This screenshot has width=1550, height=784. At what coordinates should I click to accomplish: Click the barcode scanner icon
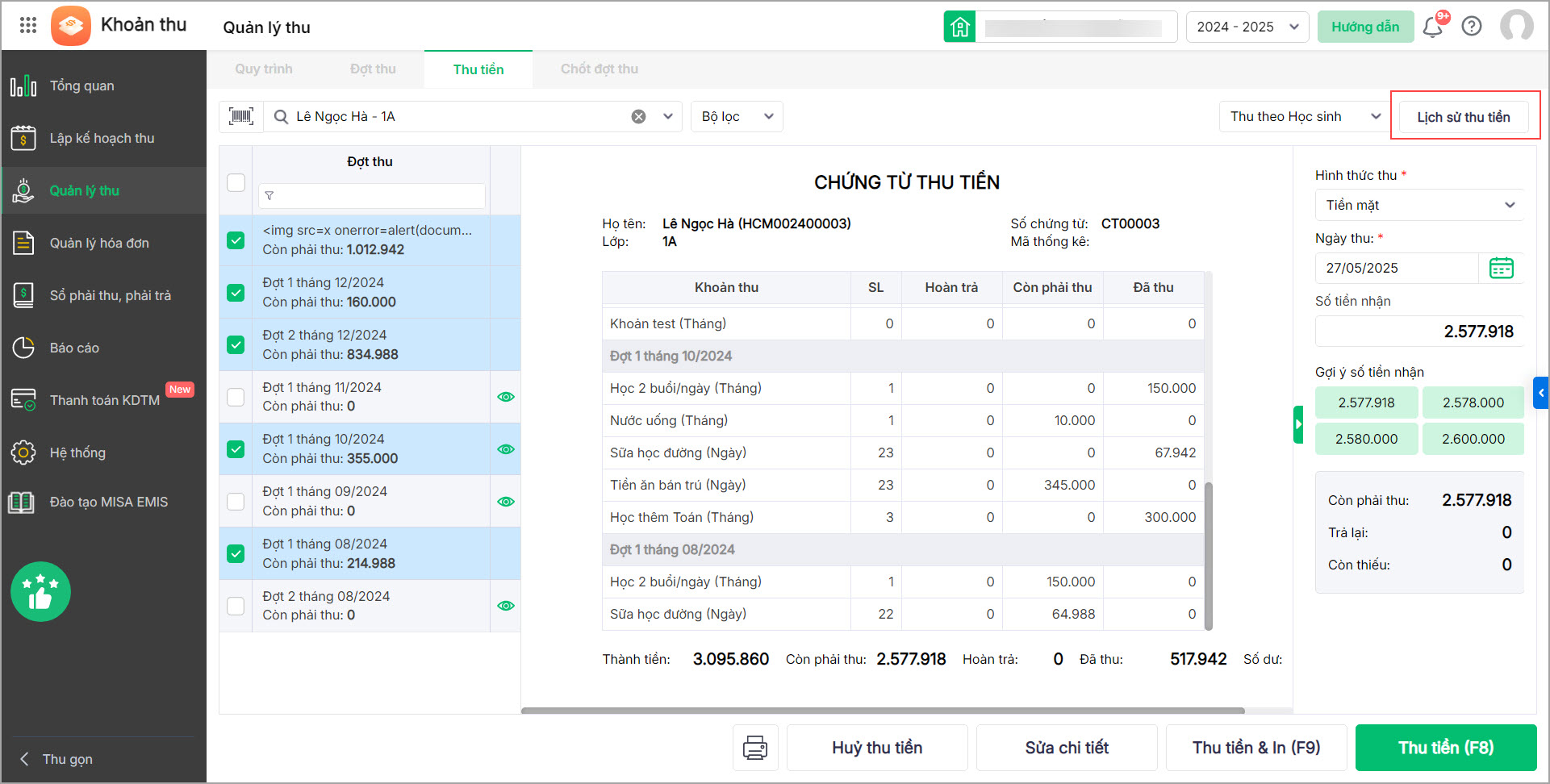click(241, 116)
